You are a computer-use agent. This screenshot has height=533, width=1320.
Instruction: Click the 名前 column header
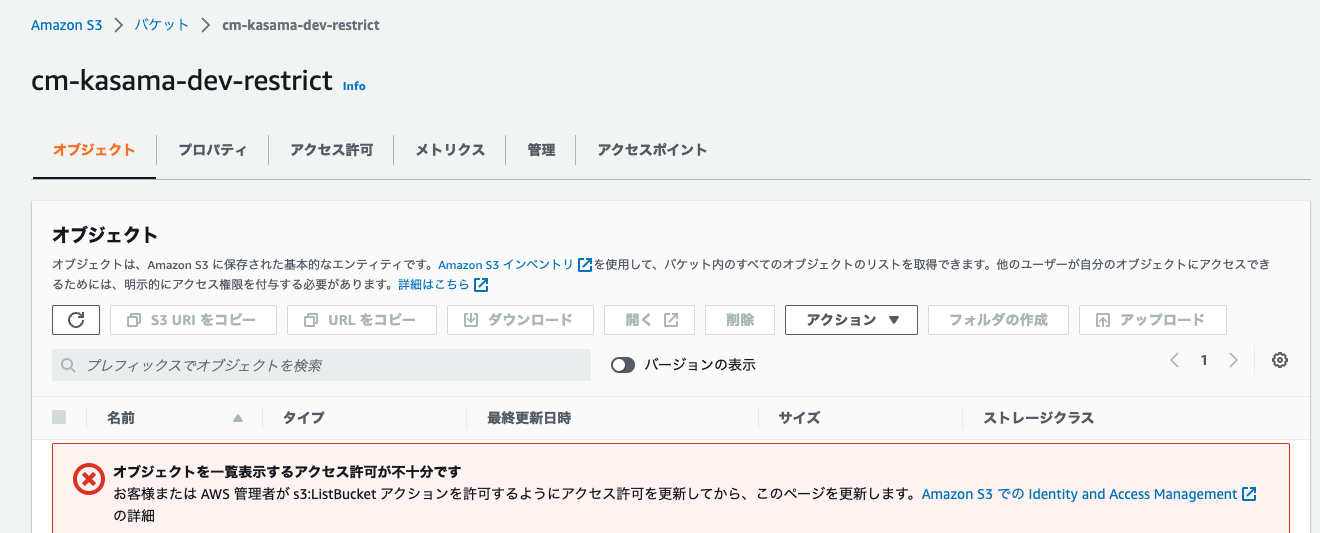pos(121,418)
